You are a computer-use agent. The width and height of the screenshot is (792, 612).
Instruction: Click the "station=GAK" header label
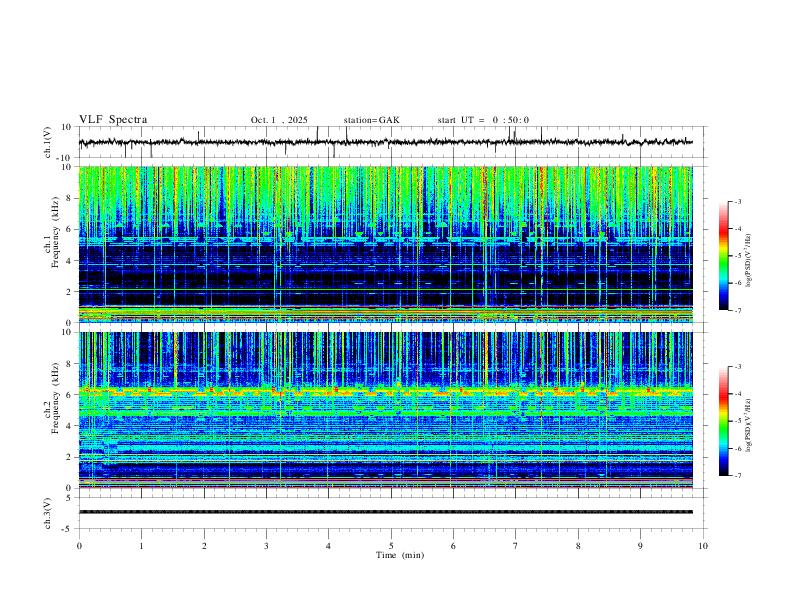coord(371,120)
